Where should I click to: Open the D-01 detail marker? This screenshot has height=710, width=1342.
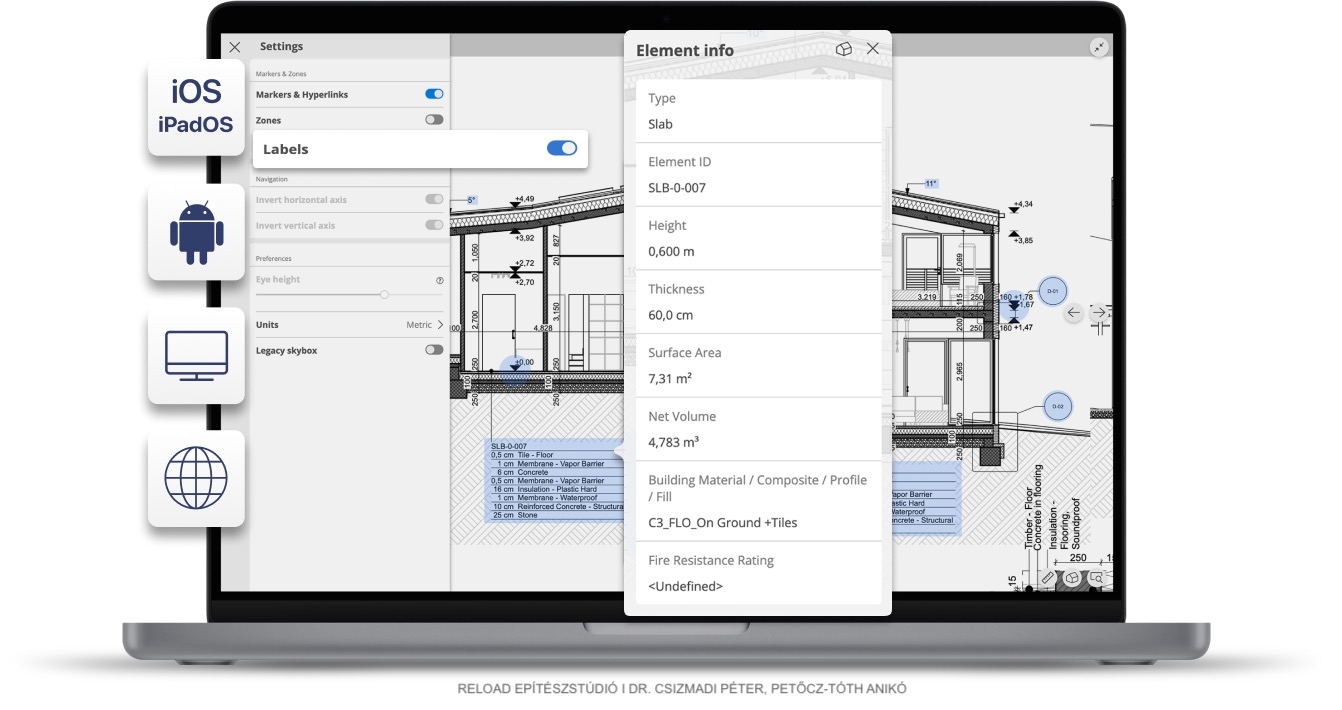point(1052,291)
